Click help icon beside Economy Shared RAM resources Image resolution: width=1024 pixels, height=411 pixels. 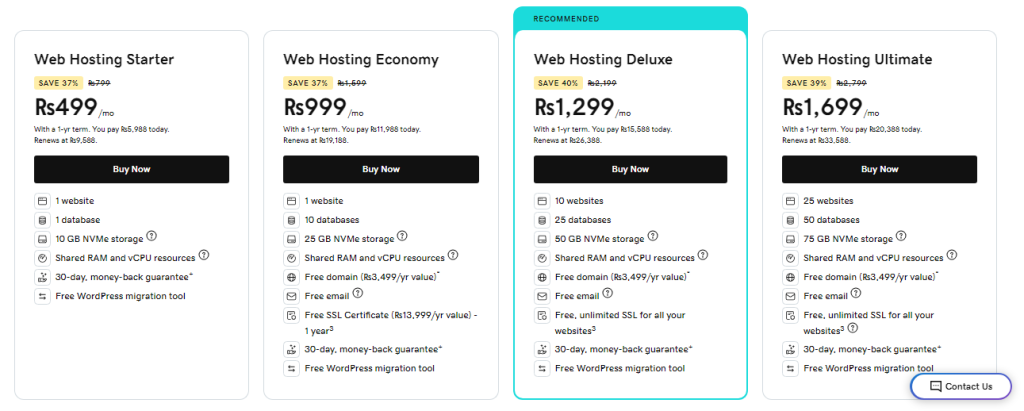click(x=453, y=256)
